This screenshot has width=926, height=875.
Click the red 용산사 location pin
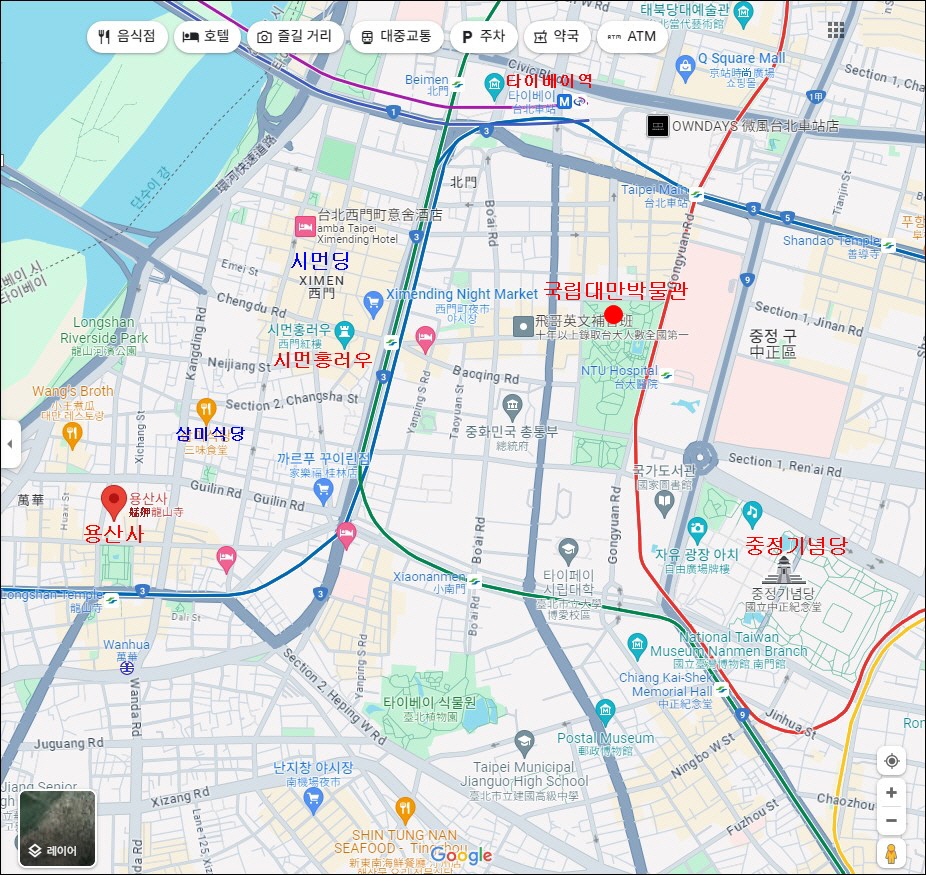point(113,502)
